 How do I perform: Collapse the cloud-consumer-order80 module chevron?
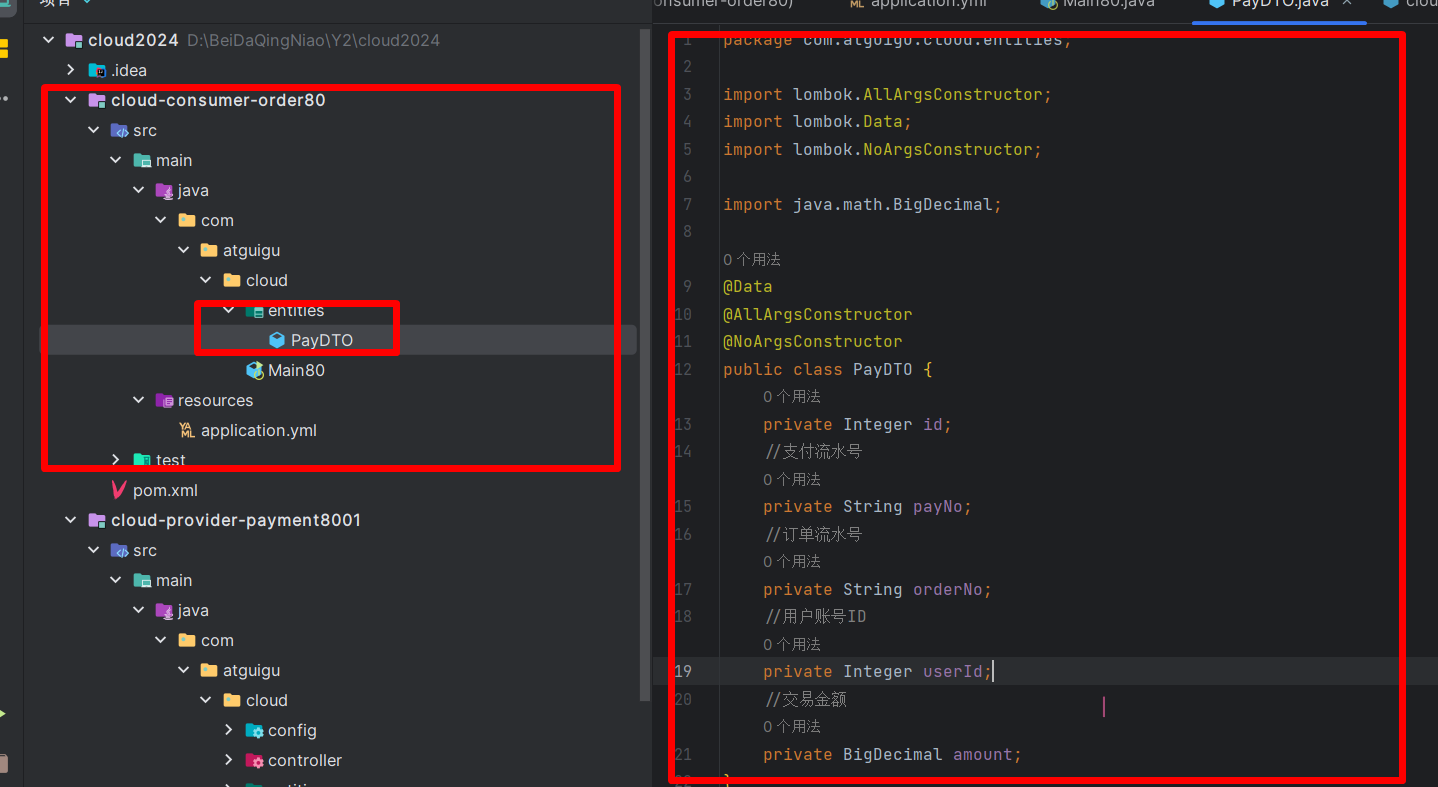pos(70,100)
